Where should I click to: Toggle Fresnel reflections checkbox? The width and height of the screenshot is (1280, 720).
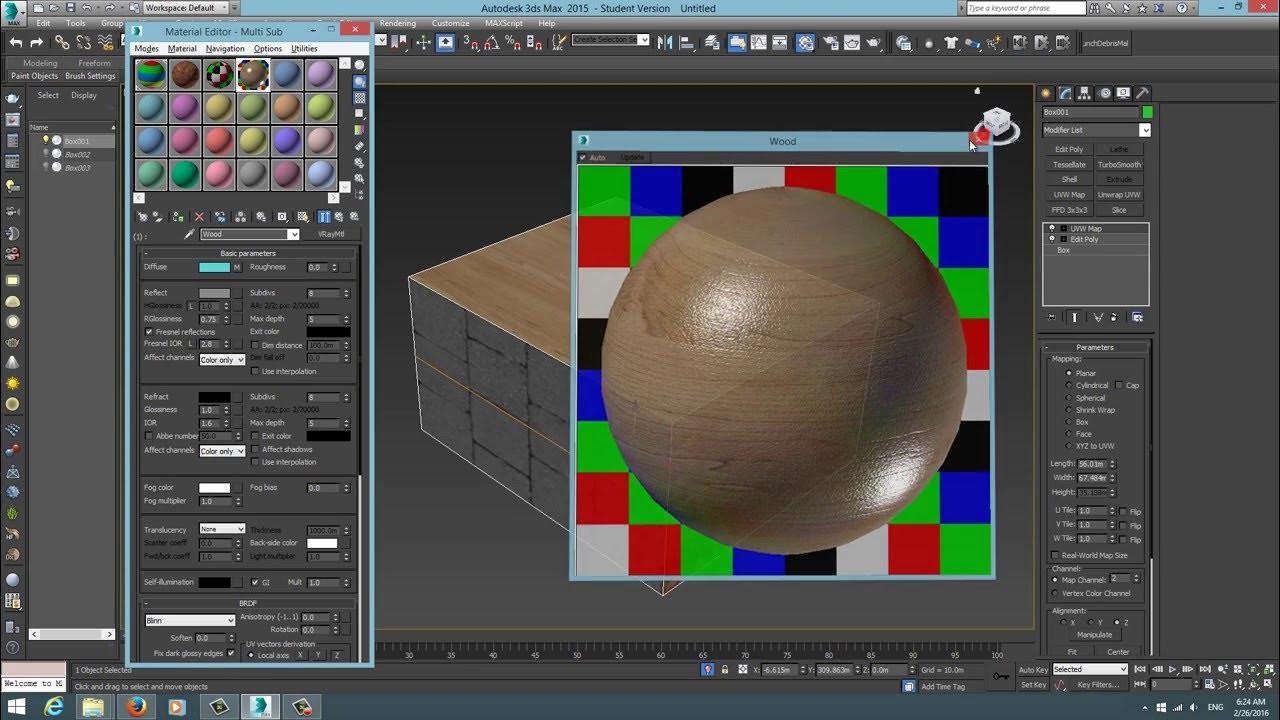point(149,332)
